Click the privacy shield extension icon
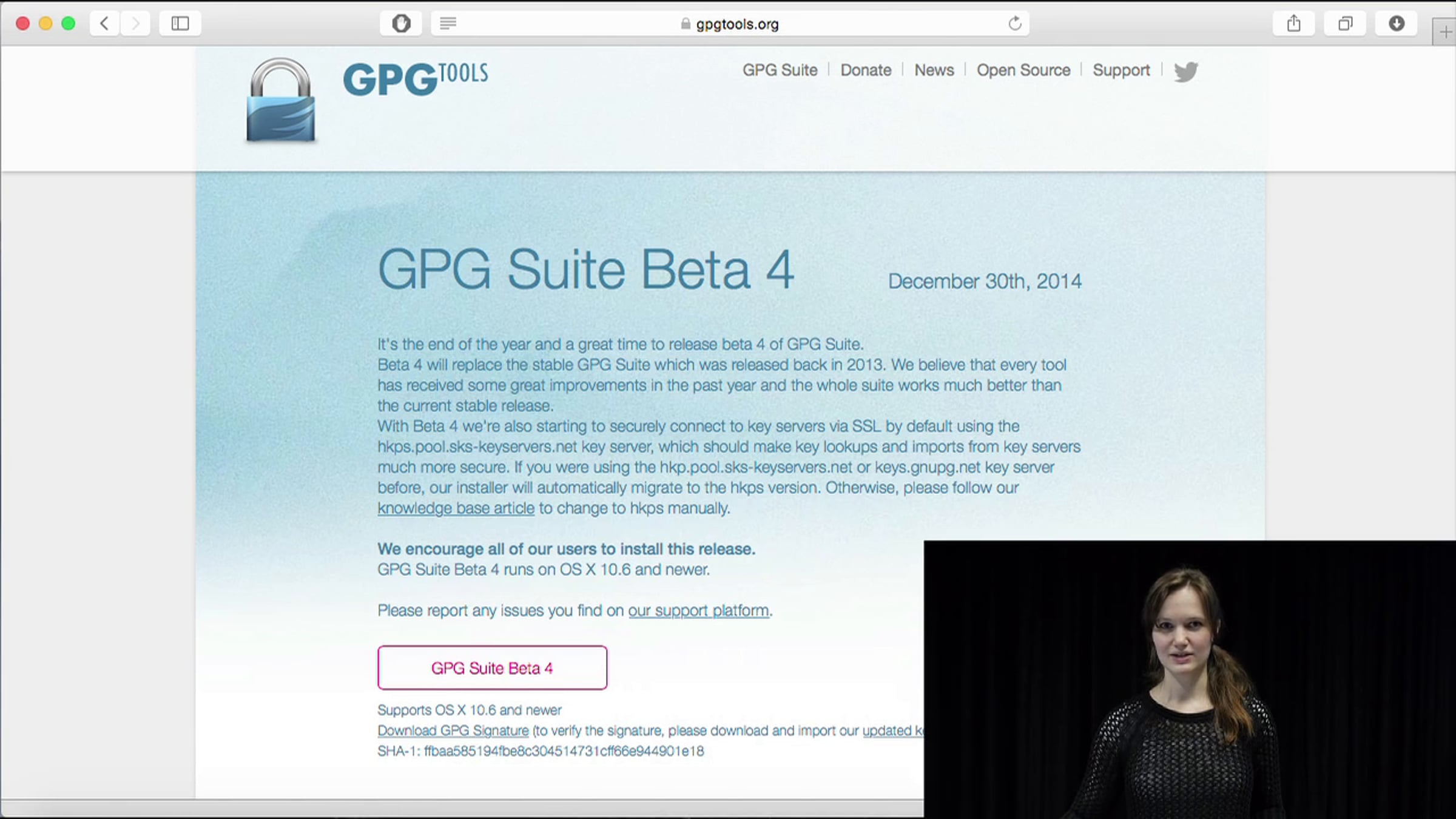The height and width of the screenshot is (819, 1456). [401, 24]
